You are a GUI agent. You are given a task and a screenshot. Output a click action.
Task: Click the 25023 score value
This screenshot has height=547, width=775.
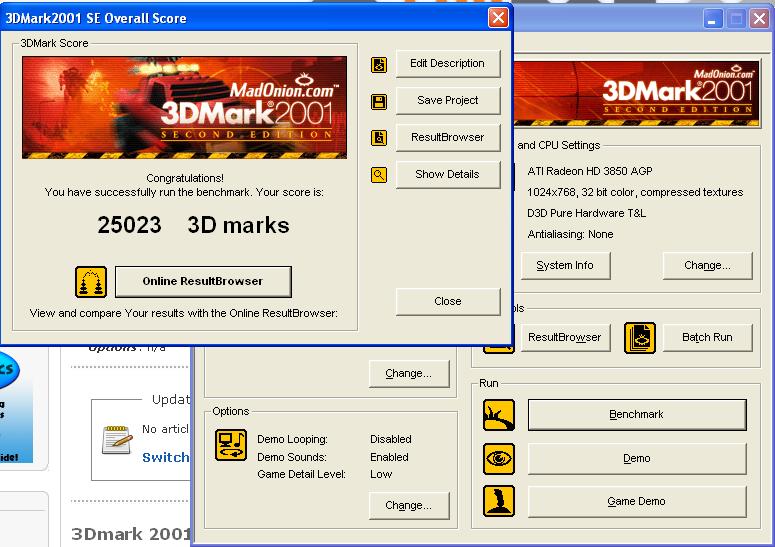pyautogui.click(x=129, y=225)
